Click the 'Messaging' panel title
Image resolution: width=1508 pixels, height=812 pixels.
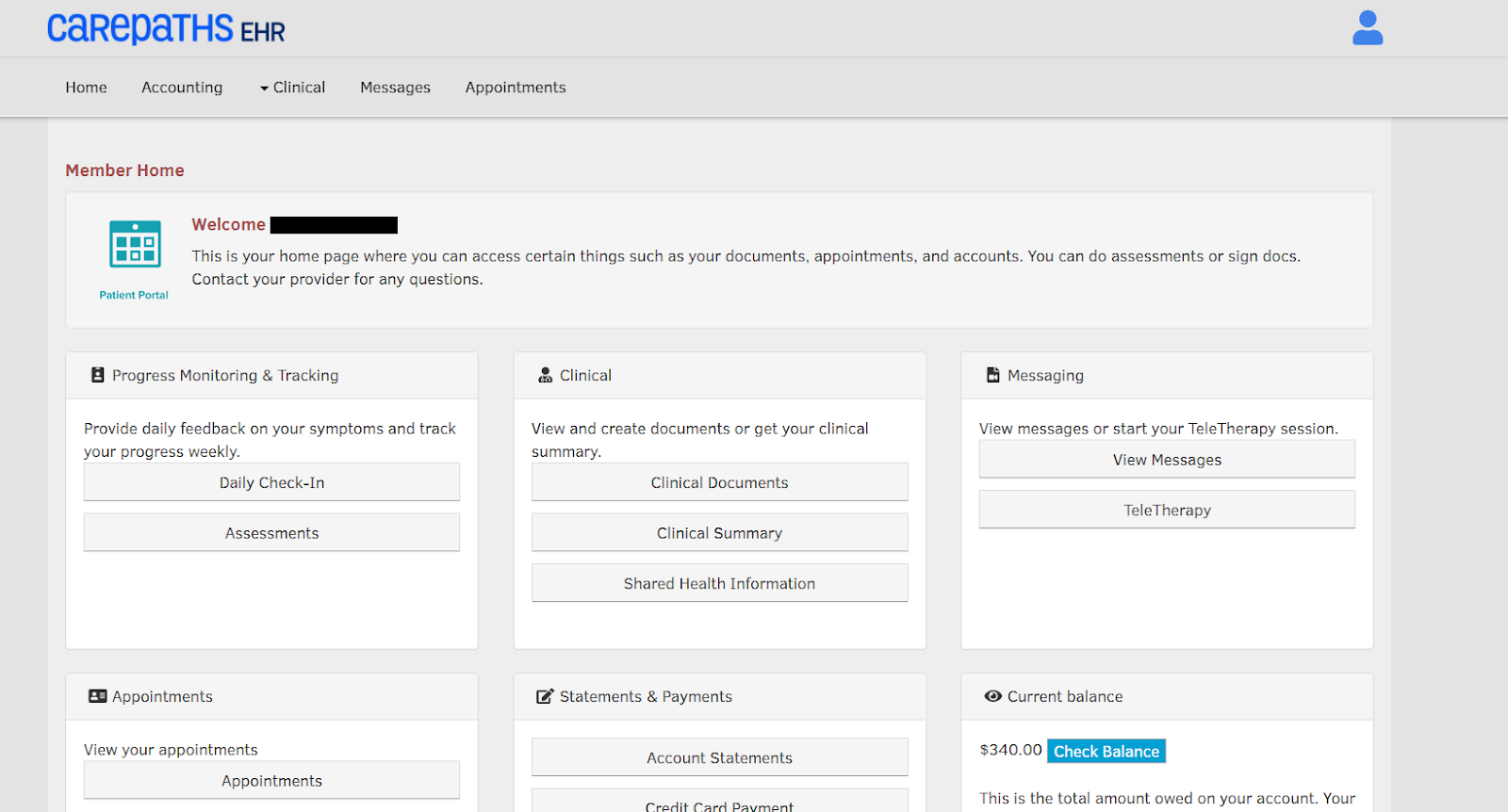click(x=1045, y=375)
